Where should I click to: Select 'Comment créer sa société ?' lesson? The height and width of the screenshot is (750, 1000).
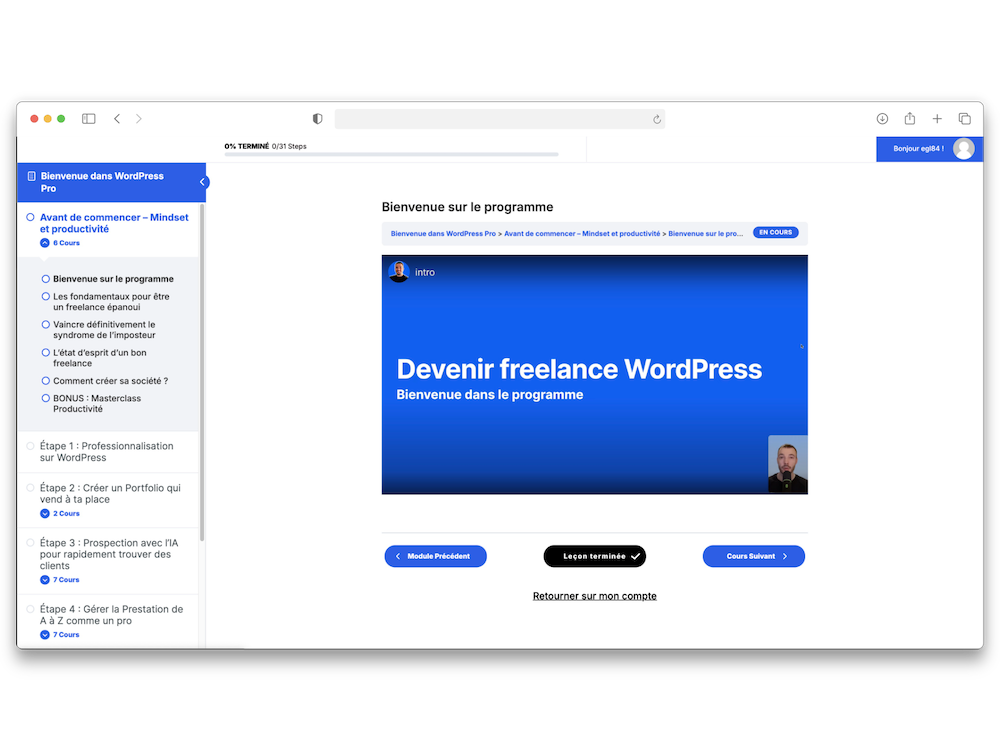110,381
